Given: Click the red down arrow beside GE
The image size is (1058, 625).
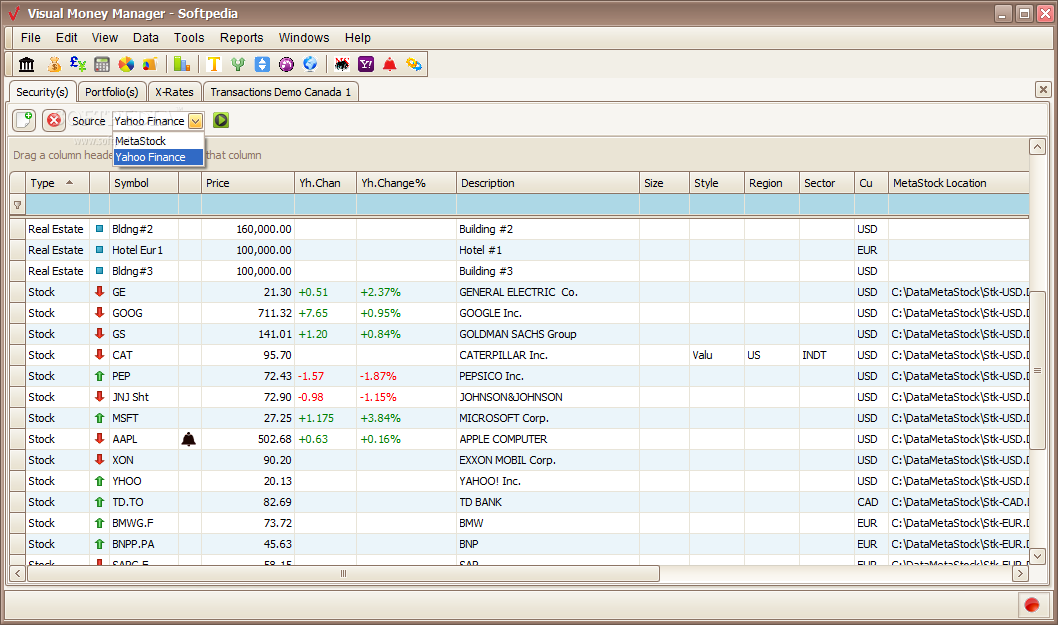Looking at the screenshot, I should coord(99,292).
